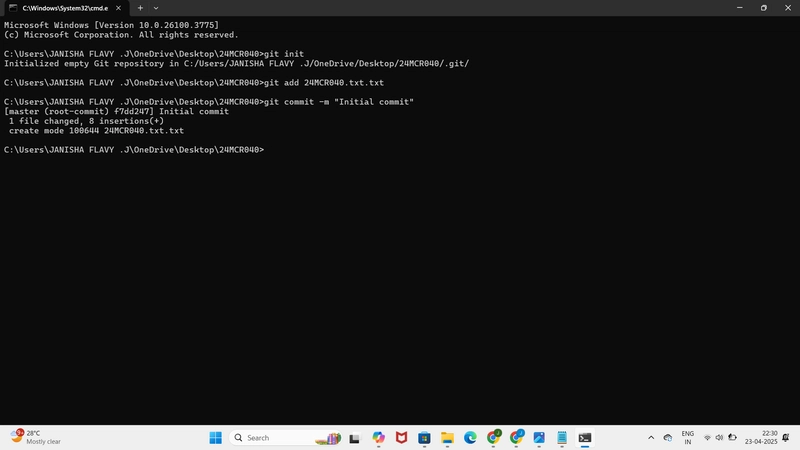The height and width of the screenshot is (450, 800).
Task: Click the taskbar Search box
Action: coord(286,438)
